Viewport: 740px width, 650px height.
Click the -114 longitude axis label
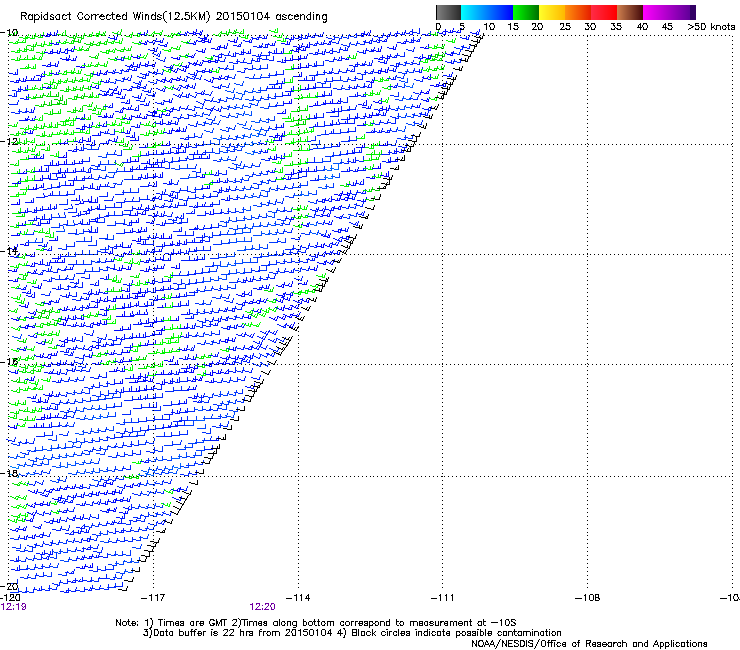pyautogui.click(x=298, y=598)
